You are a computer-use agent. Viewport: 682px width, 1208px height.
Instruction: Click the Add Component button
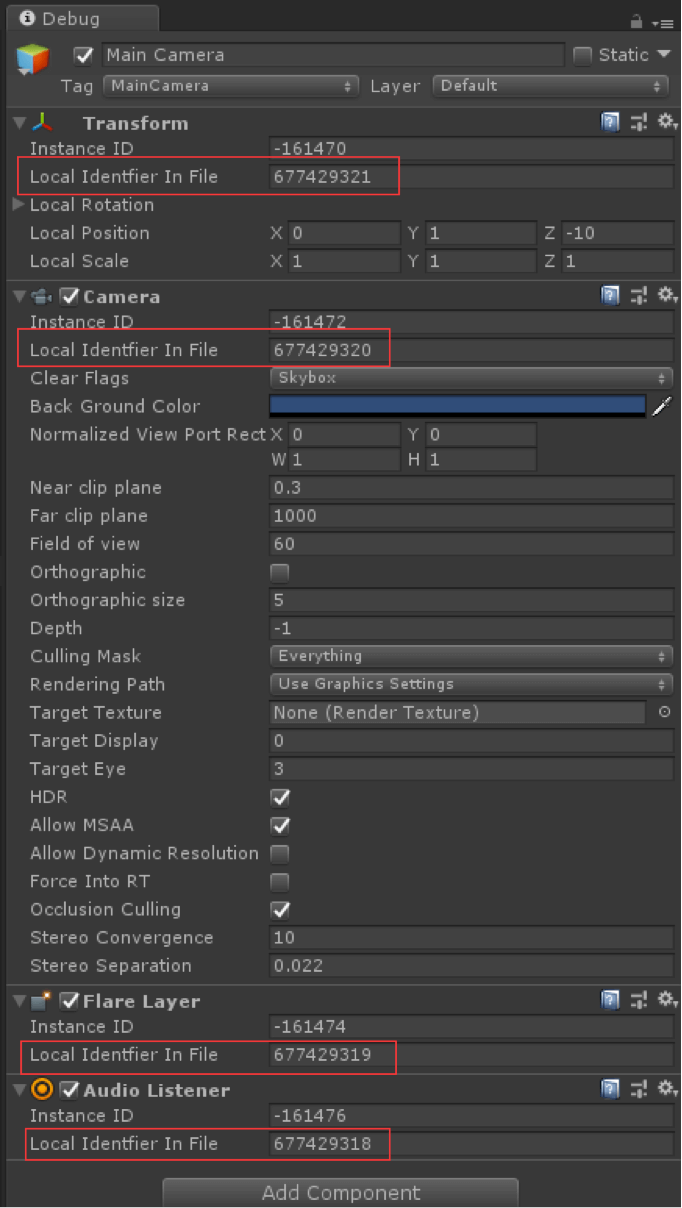click(340, 1192)
